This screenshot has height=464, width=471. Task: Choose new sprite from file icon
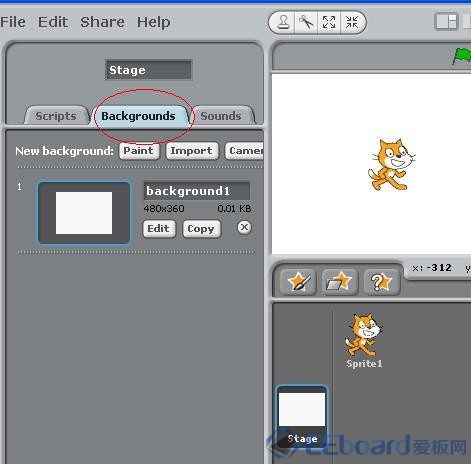click(x=340, y=282)
